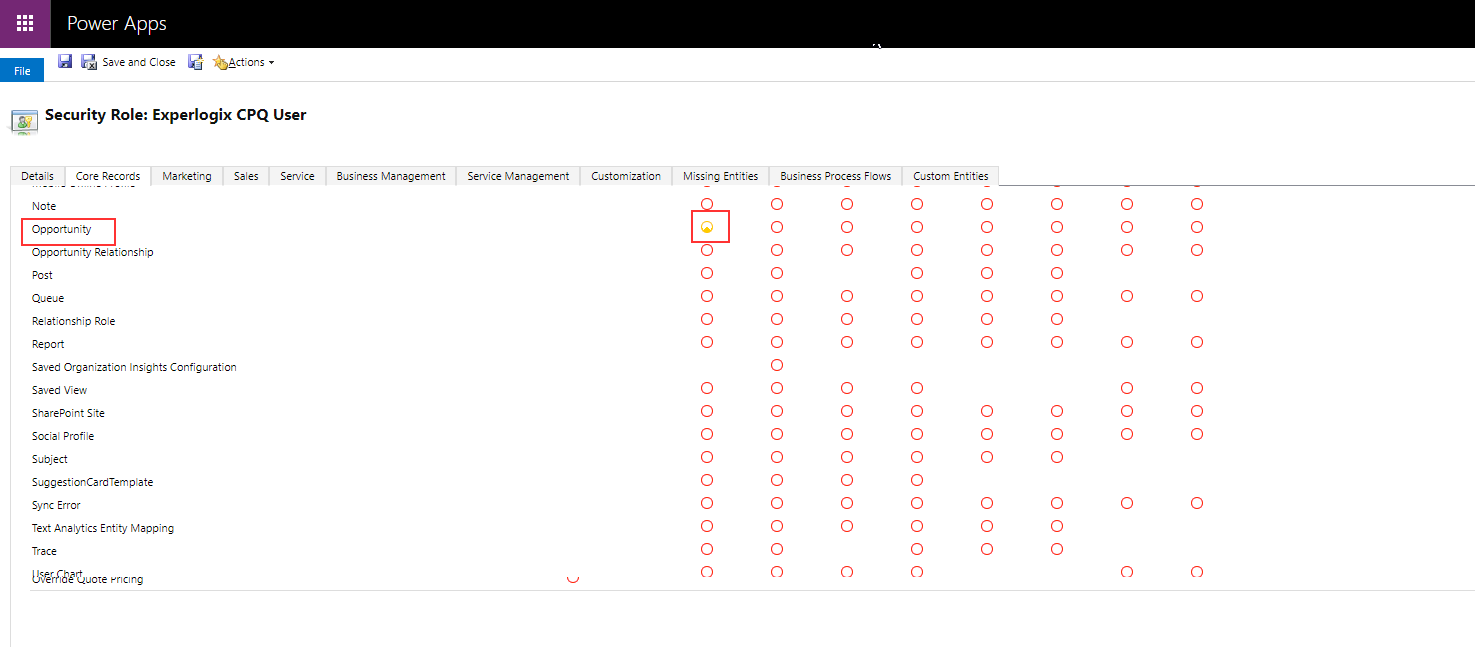Viewport: 1475px width, 647px height.
Task: Toggle Create privilege circle in Note row
Action: [707, 204]
